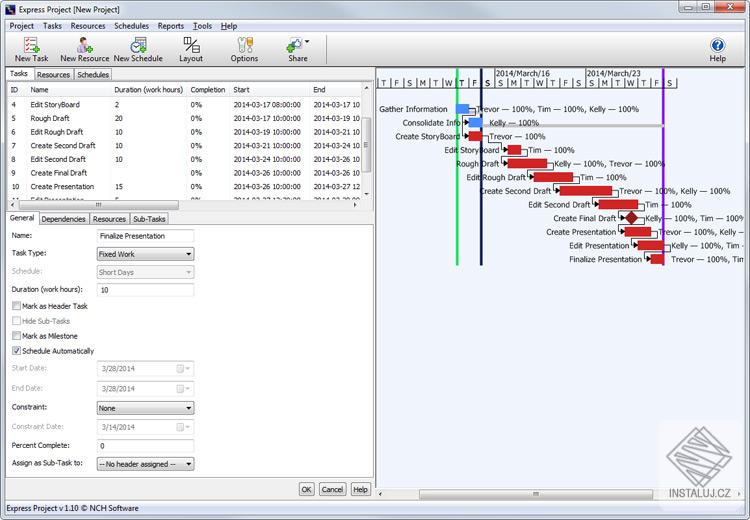Click the task list scroll-up arrow

(367, 88)
